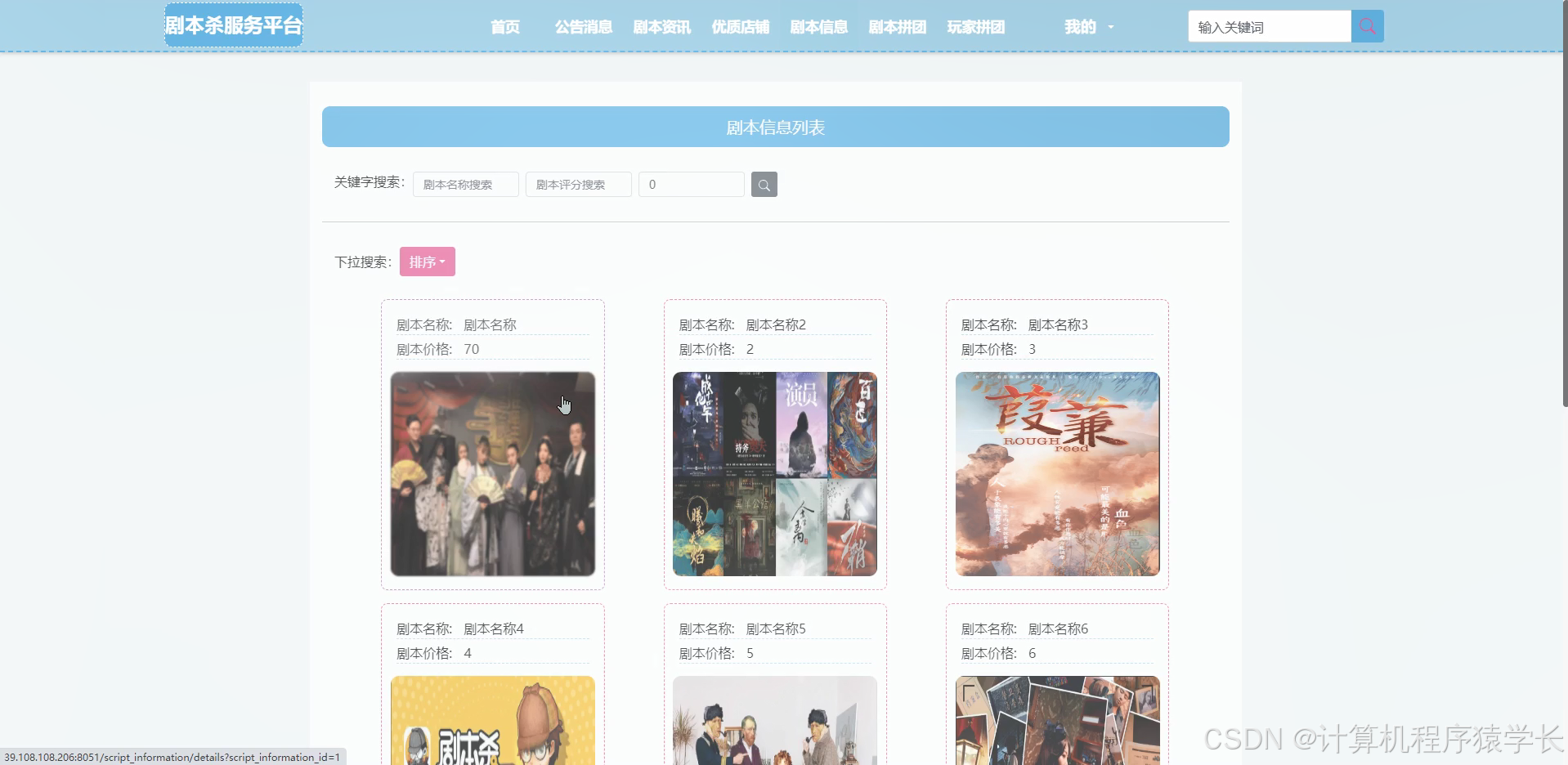The width and height of the screenshot is (1568, 765).
Task: Expand the 我的 account menu arrow
Action: coord(1110,27)
